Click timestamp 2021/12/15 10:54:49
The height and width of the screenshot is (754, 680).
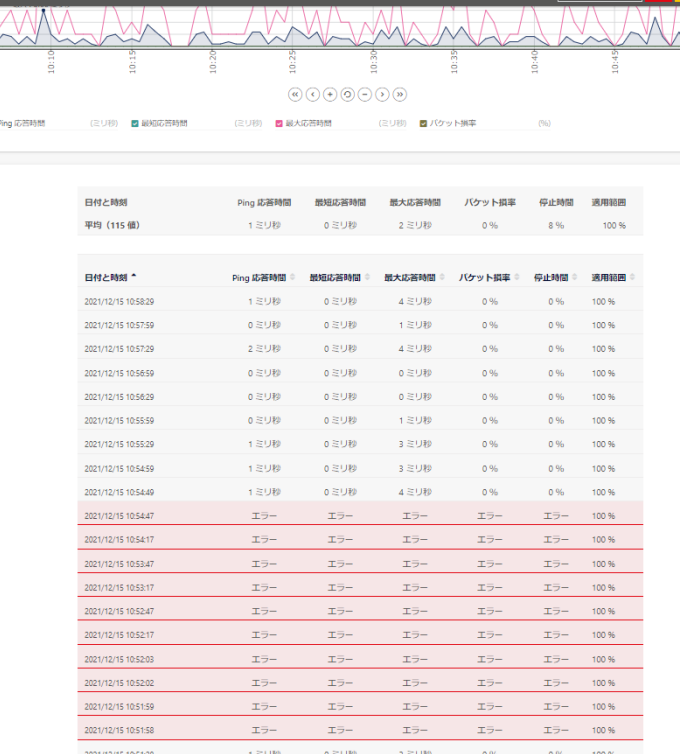119,492
